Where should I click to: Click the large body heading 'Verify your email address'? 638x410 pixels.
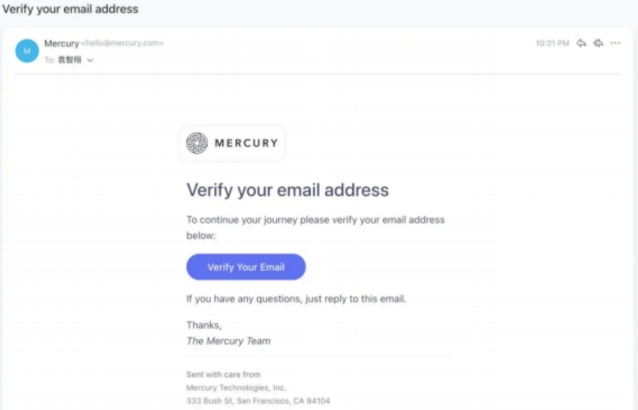287,190
